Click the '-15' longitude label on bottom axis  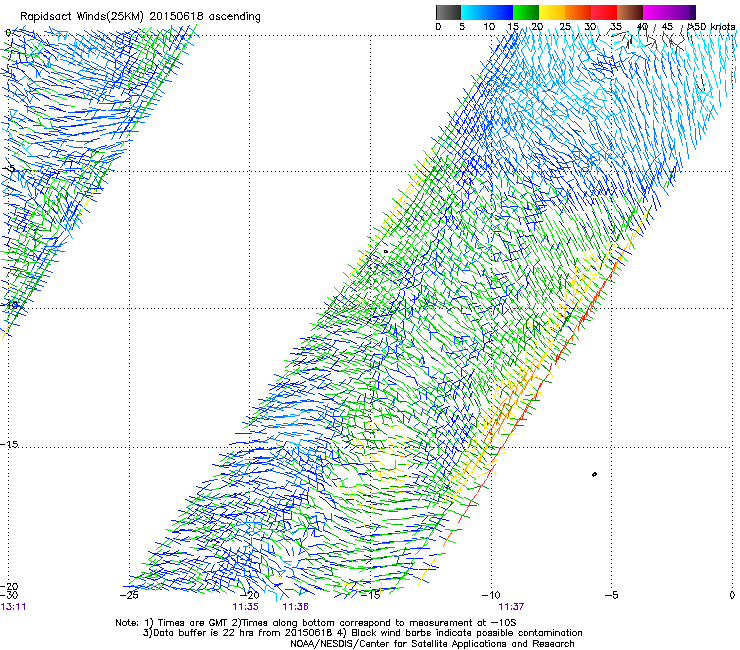[x=370, y=595]
